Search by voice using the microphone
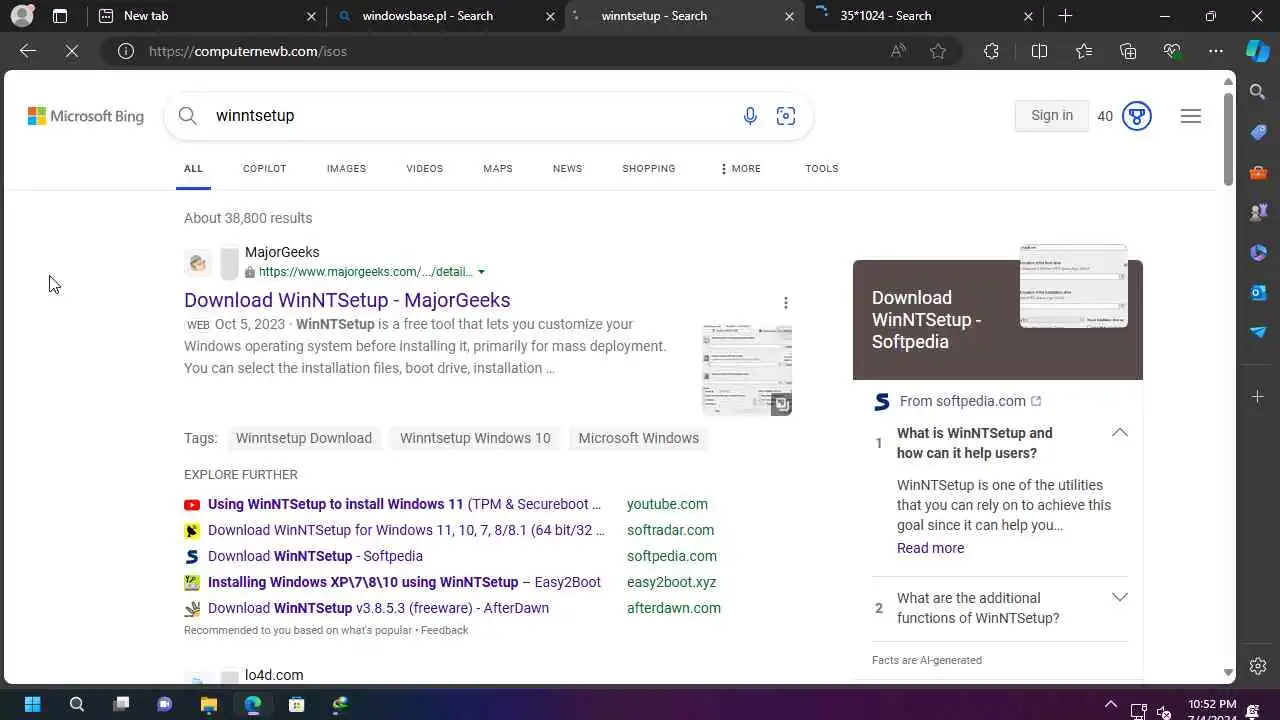This screenshot has width=1280, height=720. (750, 116)
